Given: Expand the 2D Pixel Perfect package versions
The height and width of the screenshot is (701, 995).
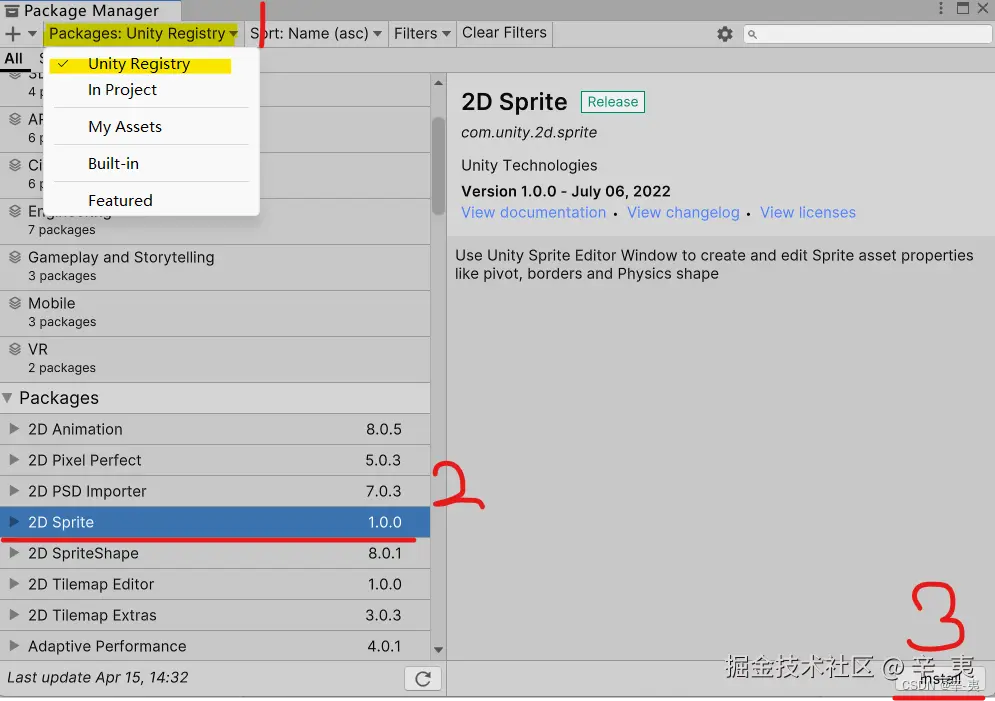Looking at the screenshot, I should (13, 460).
